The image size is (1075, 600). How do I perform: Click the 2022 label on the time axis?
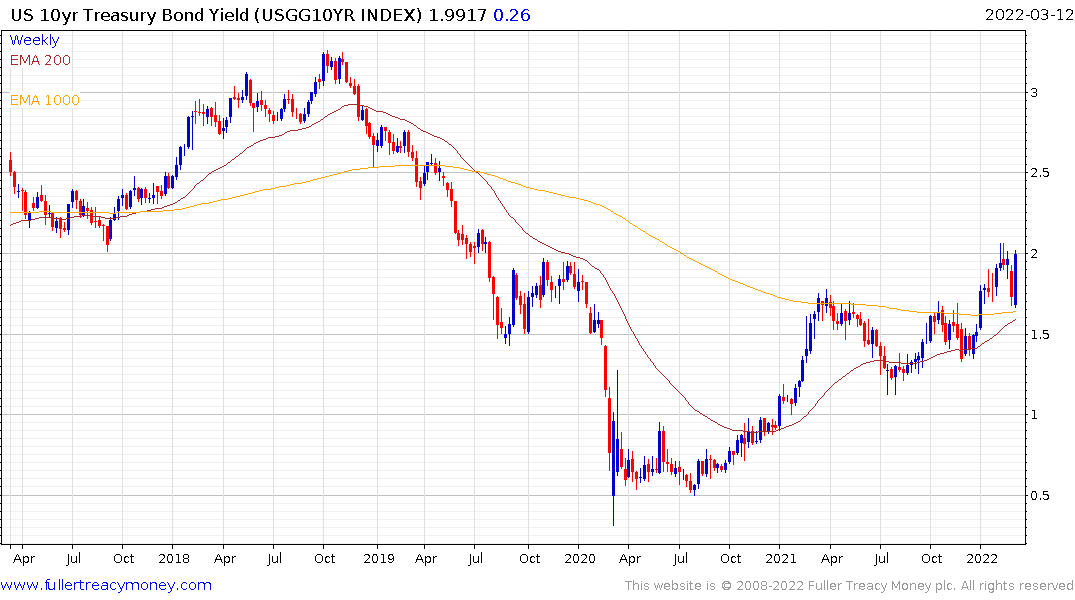[x=982, y=558]
